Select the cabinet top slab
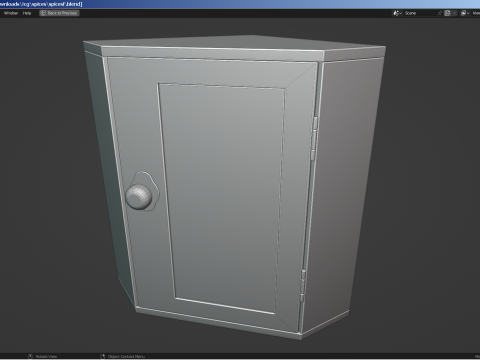 (x=234, y=48)
